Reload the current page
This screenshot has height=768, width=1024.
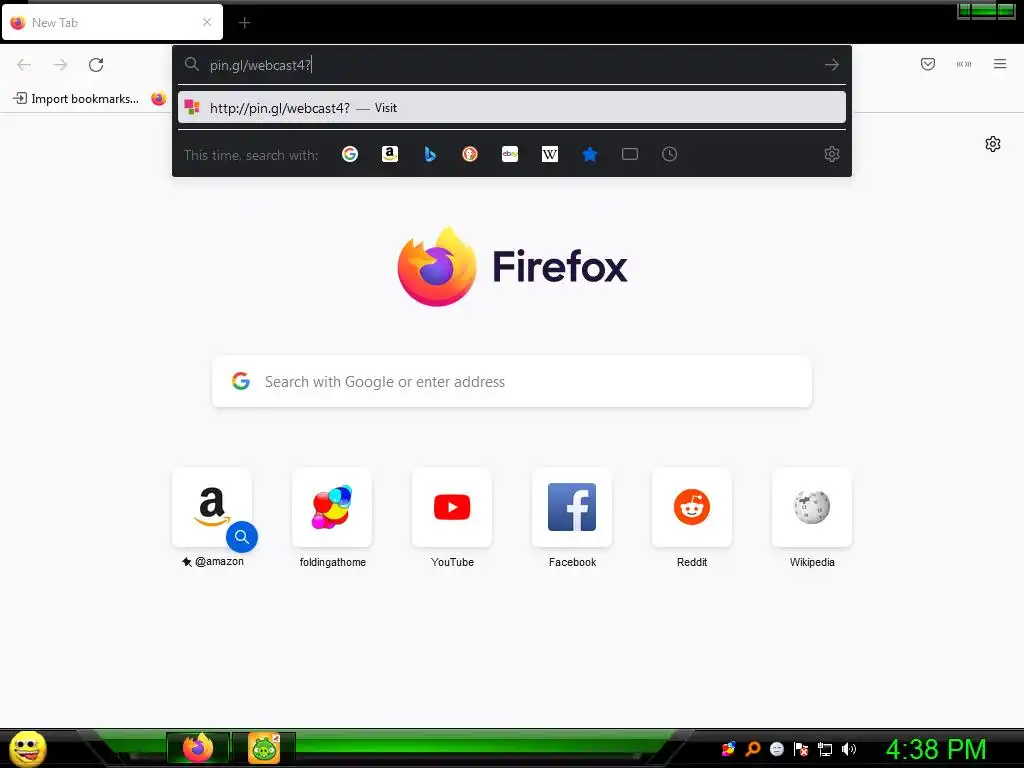pos(96,65)
